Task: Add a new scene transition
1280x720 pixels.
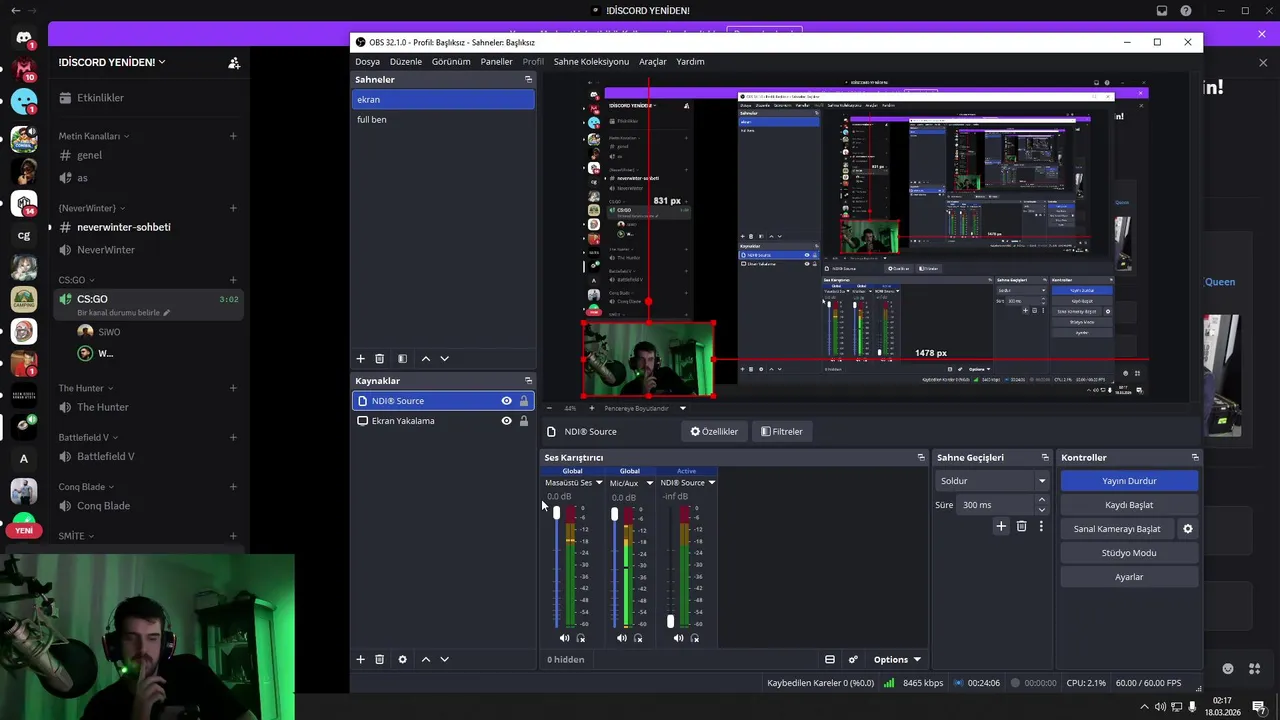Action: (1001, 526)
